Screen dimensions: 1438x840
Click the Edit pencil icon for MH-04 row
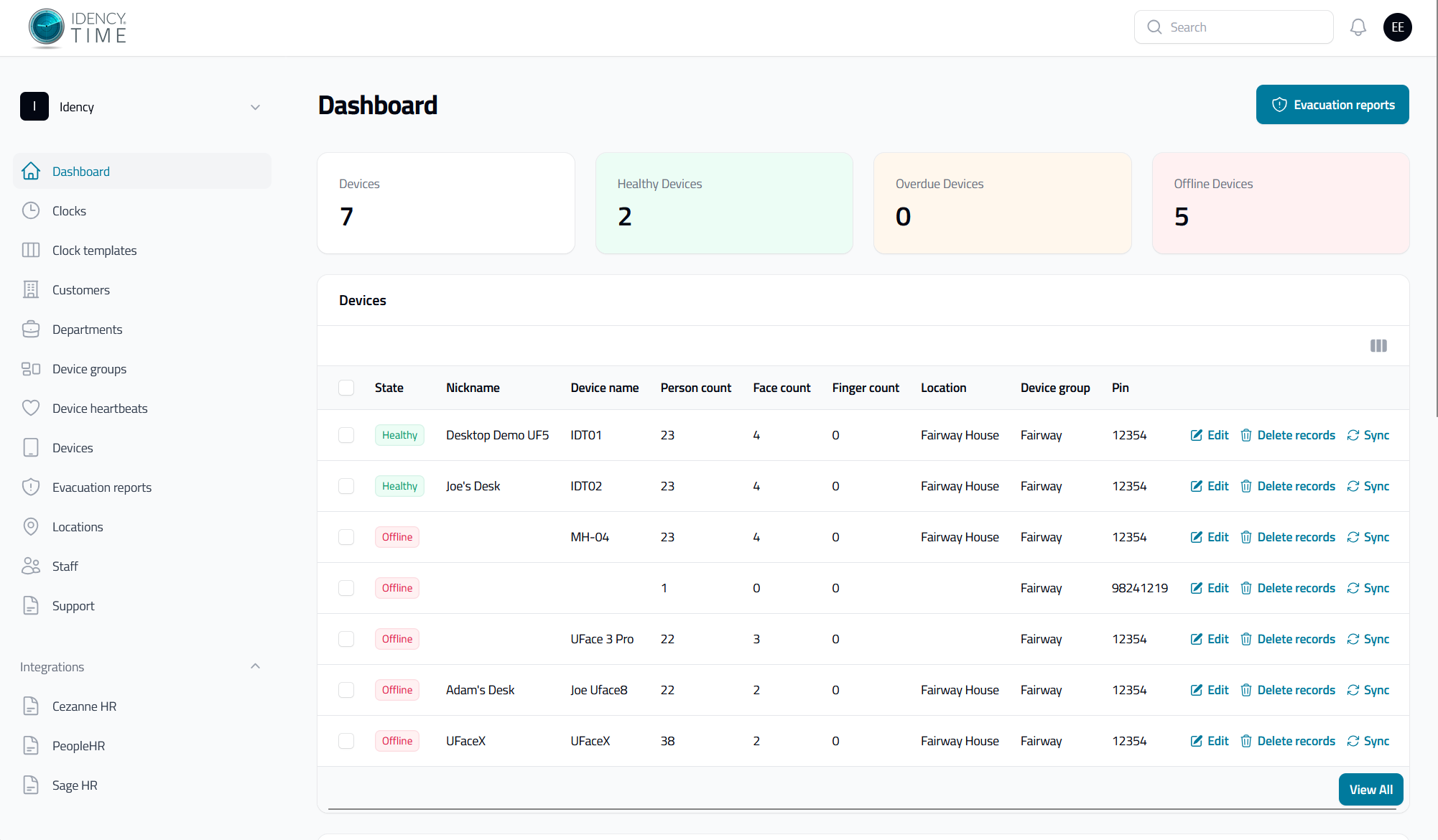(1197, 537)
